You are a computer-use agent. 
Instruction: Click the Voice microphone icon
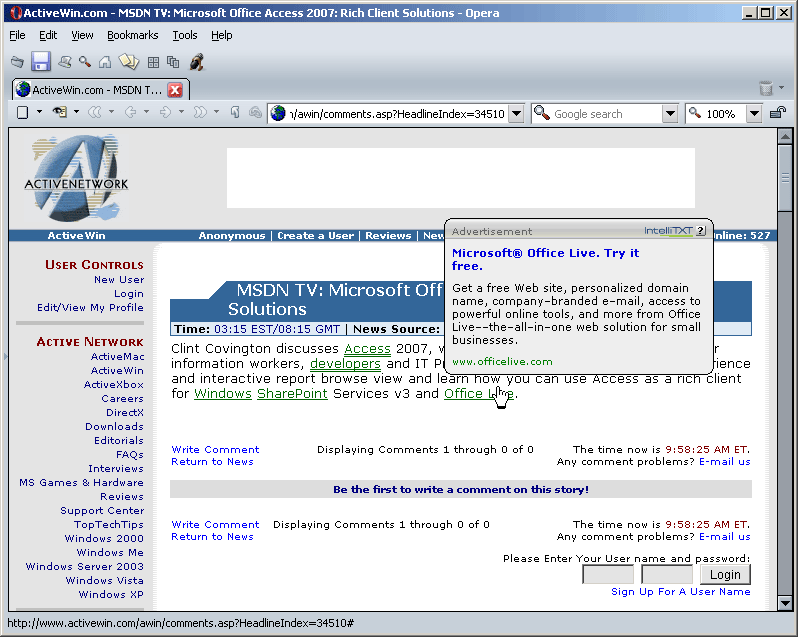pyautogui.click(x=197, y=62)
